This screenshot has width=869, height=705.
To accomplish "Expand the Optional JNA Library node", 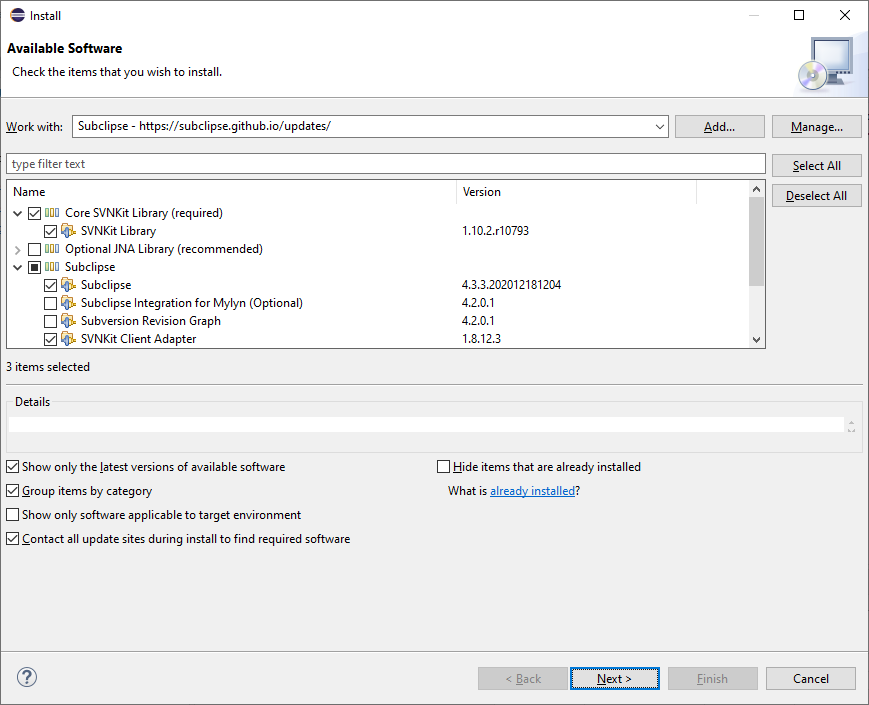I will [x=17, y=249].
